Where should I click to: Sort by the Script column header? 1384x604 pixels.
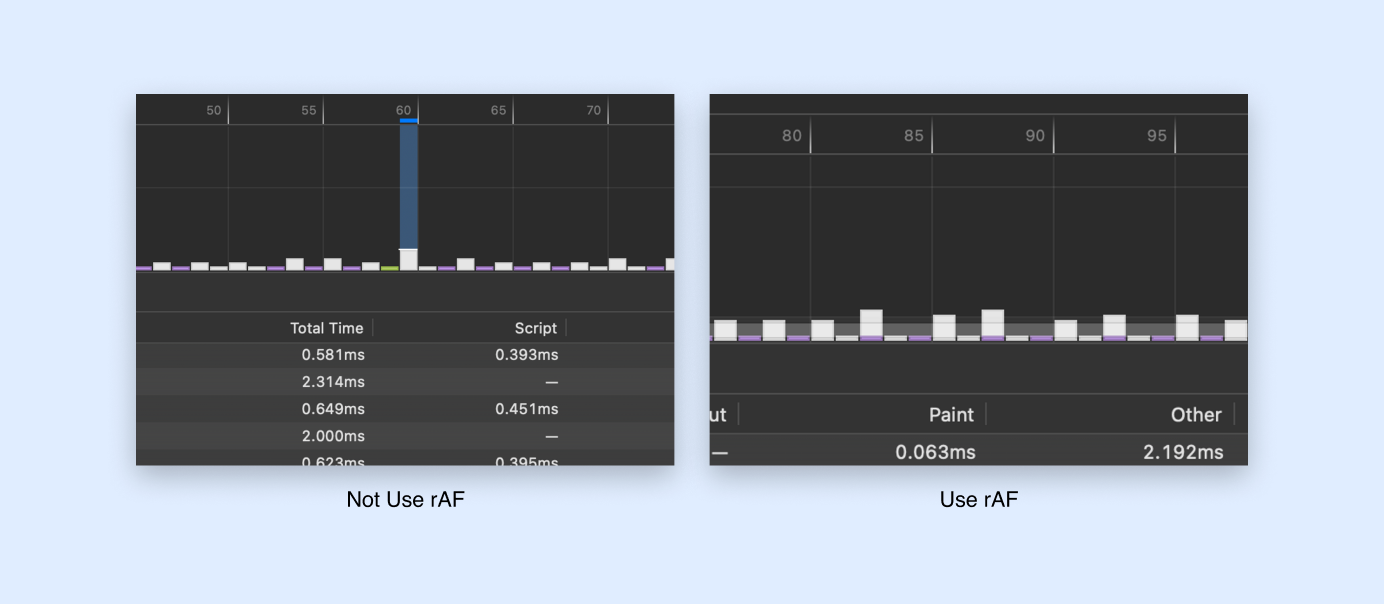535,328
